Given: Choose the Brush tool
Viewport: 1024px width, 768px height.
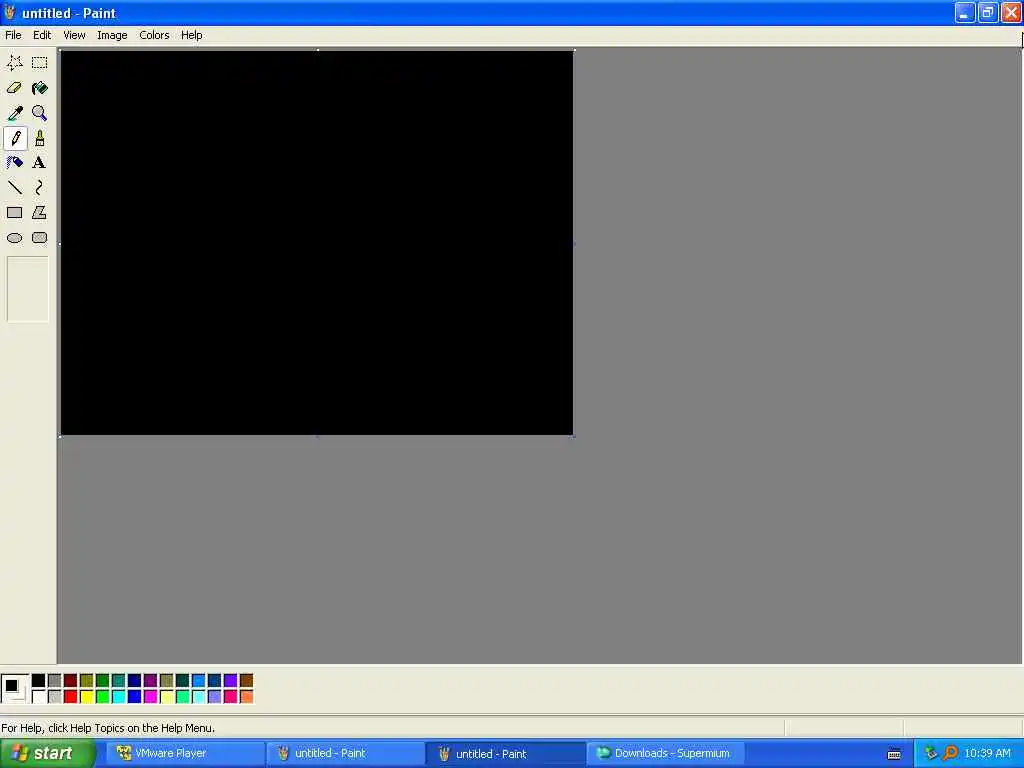Looking at the screenshot, I should click(40, 138).
